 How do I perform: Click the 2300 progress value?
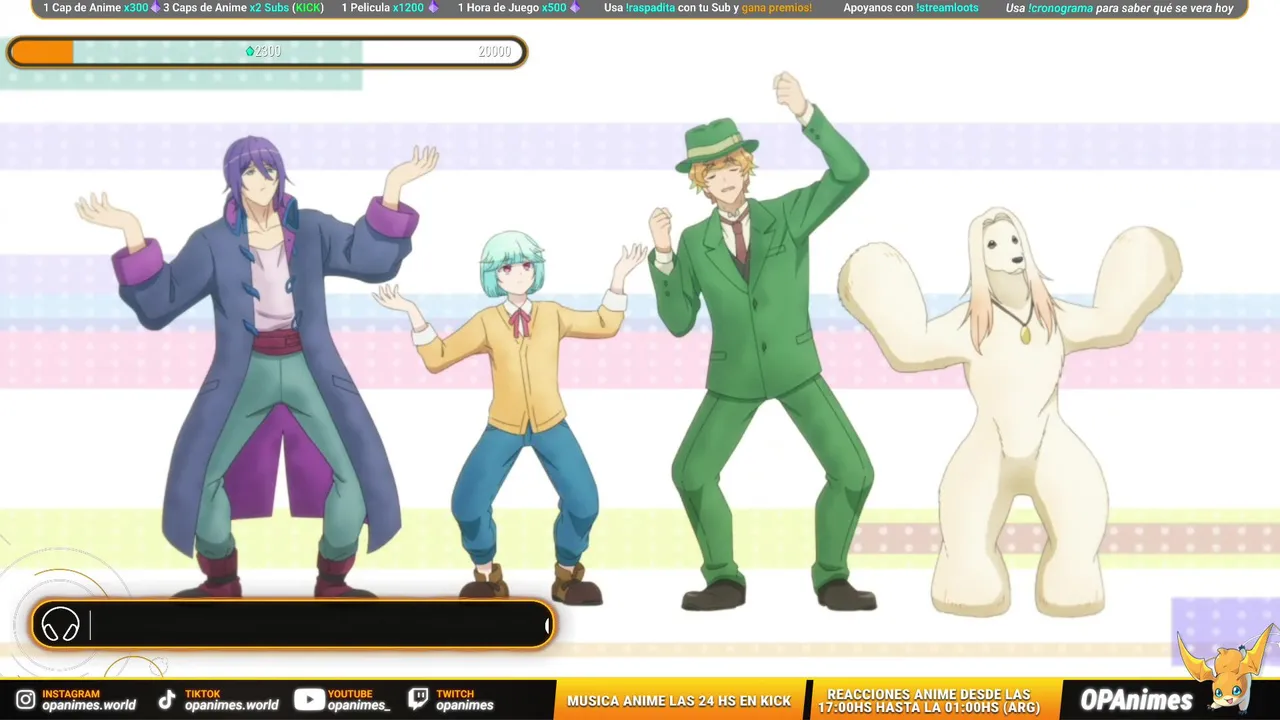[268, 52]
